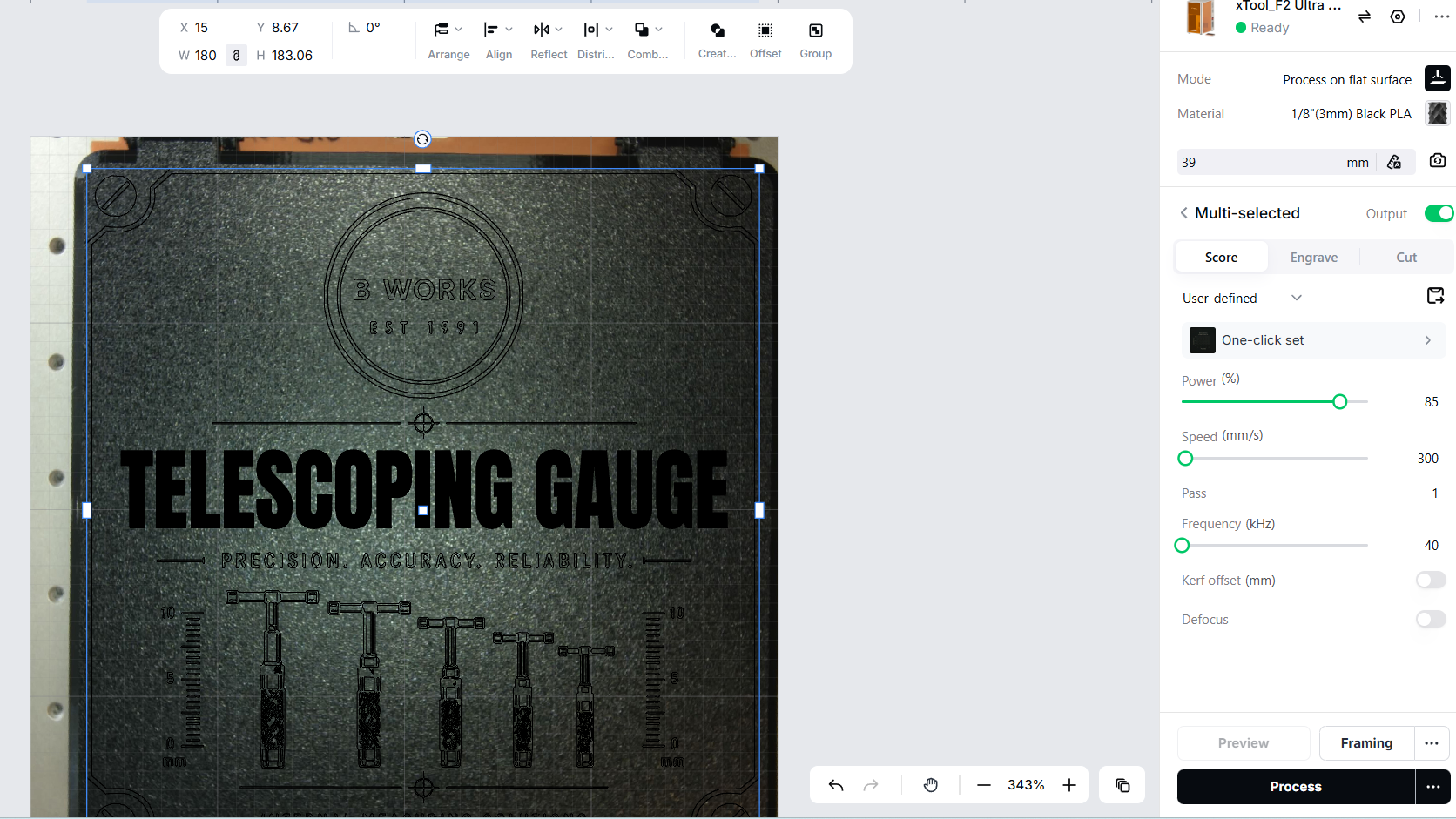Switch to the Cut tab
Screen dimensions: 1456x819
(x=1406, y=258)
